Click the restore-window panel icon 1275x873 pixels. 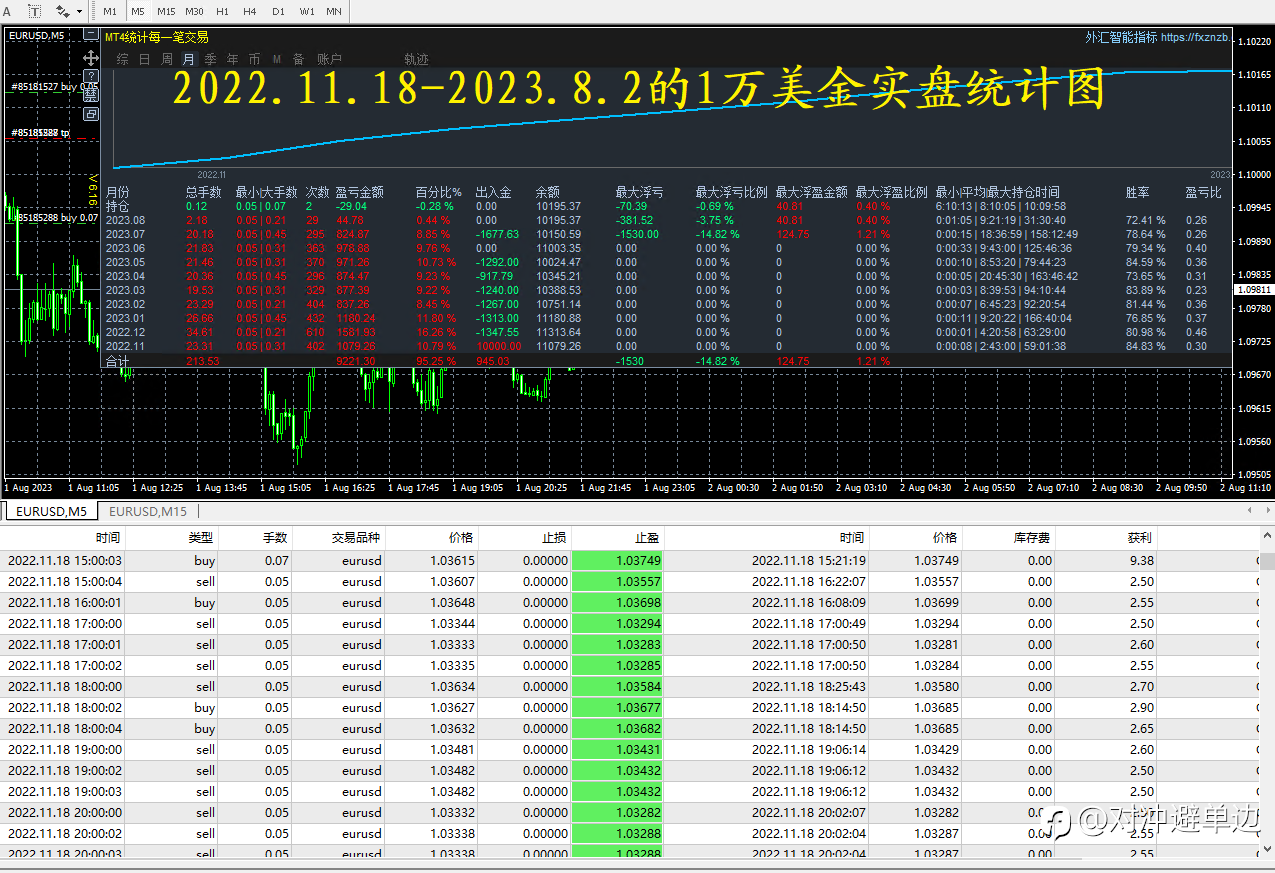tap(90, 114)
